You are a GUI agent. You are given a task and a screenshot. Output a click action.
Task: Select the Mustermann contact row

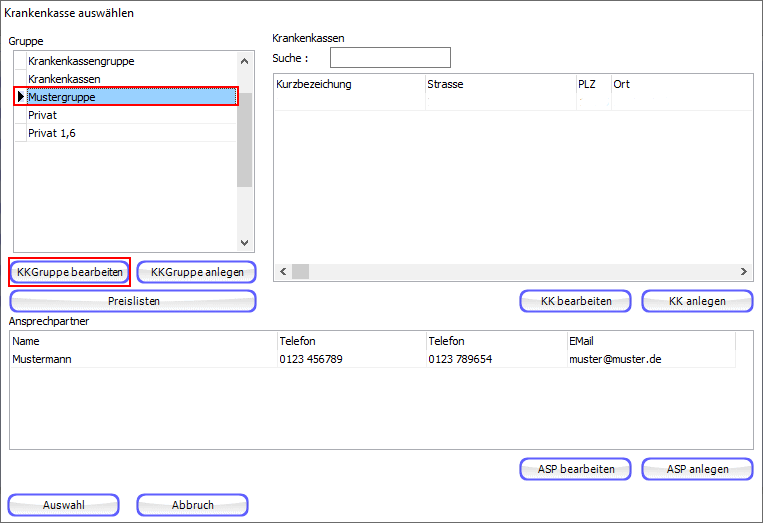coord(42,359)
